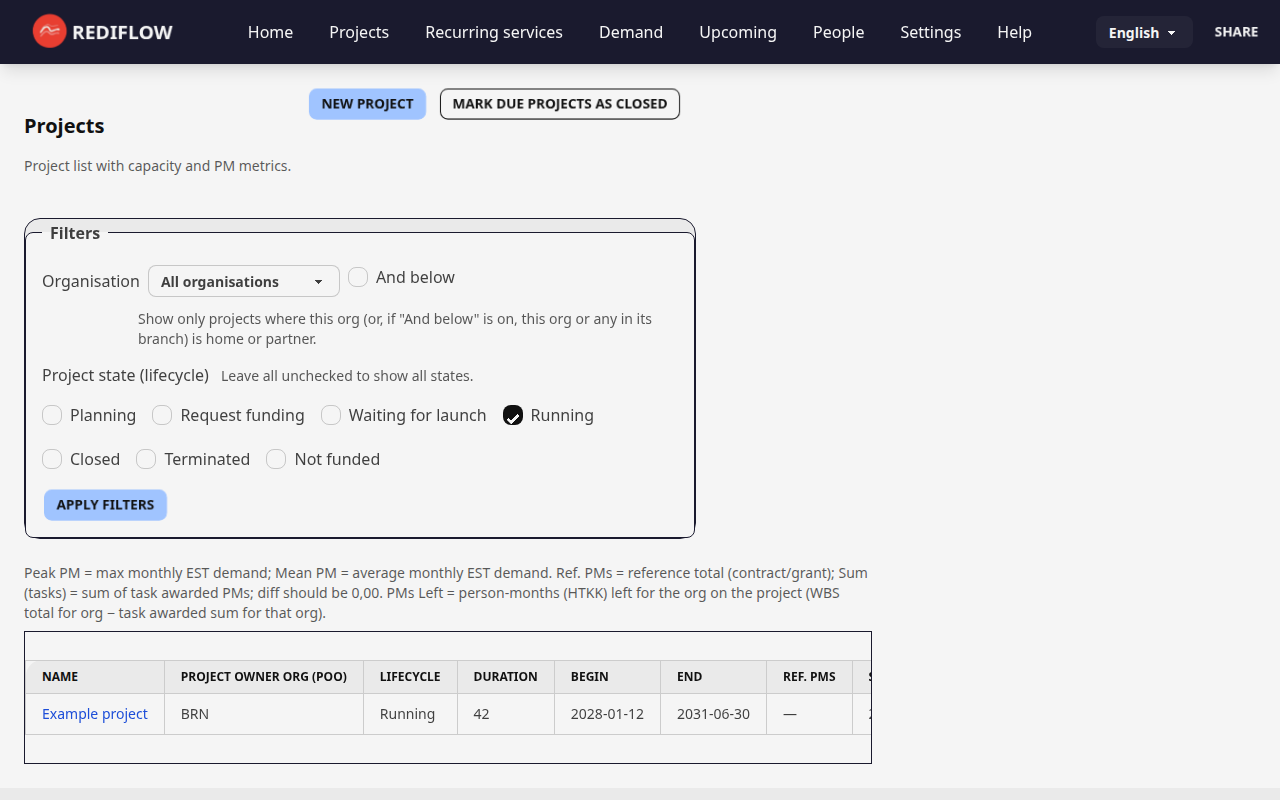Open the People page
Image resolution: width=1280 pixels, height=800 pixels.
click(838, 32)
